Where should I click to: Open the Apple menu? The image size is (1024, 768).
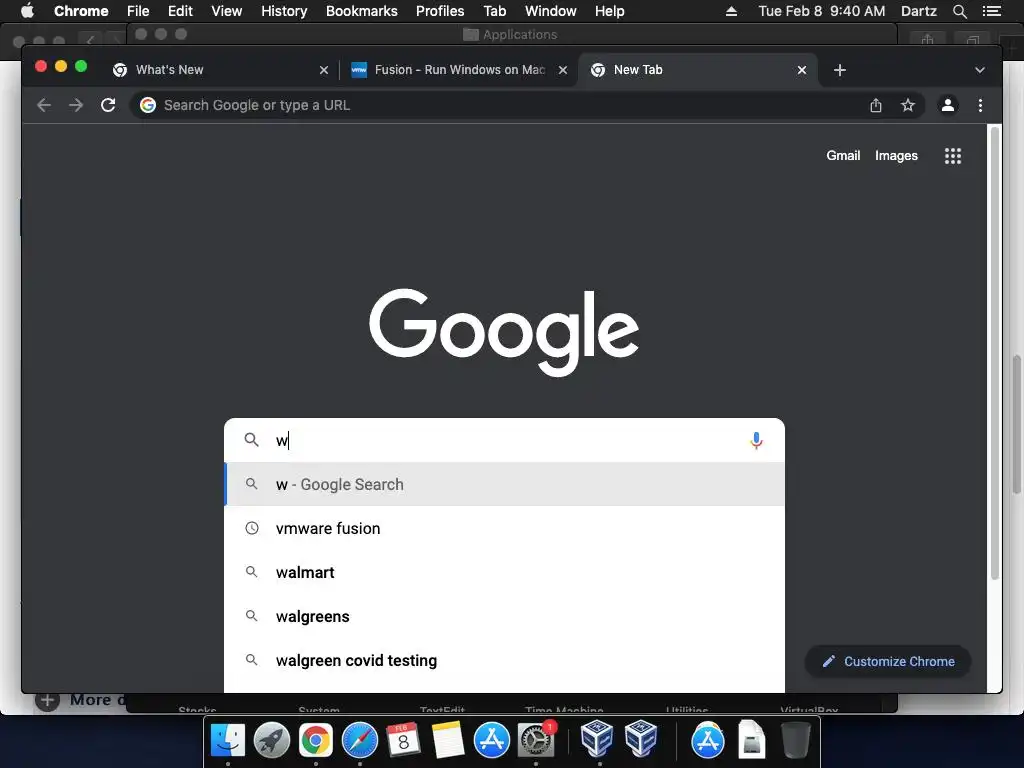click(x=27, y=11)
